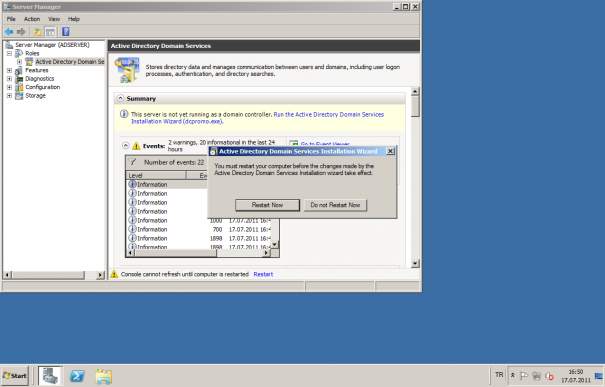605x387 pixels.
Task: Select the Features node
Action: (37, 70)
